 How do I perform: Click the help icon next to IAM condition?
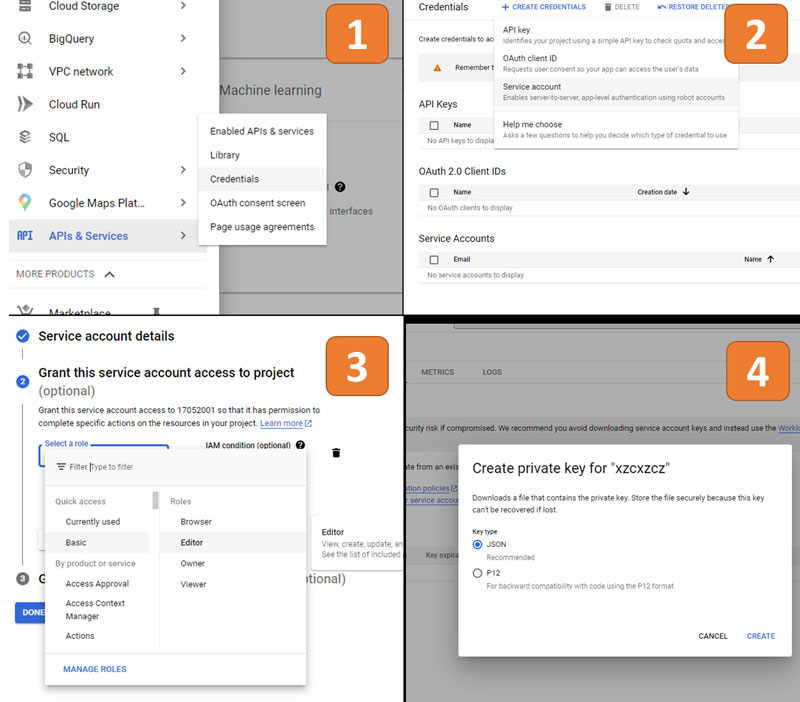[300, 445]
